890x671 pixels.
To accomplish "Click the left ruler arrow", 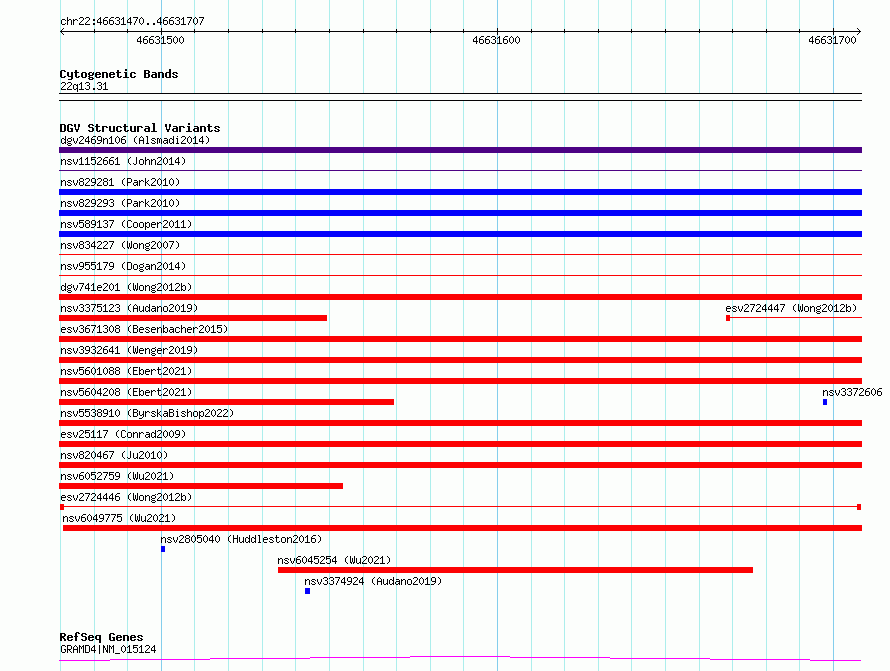I will (62, 31).
